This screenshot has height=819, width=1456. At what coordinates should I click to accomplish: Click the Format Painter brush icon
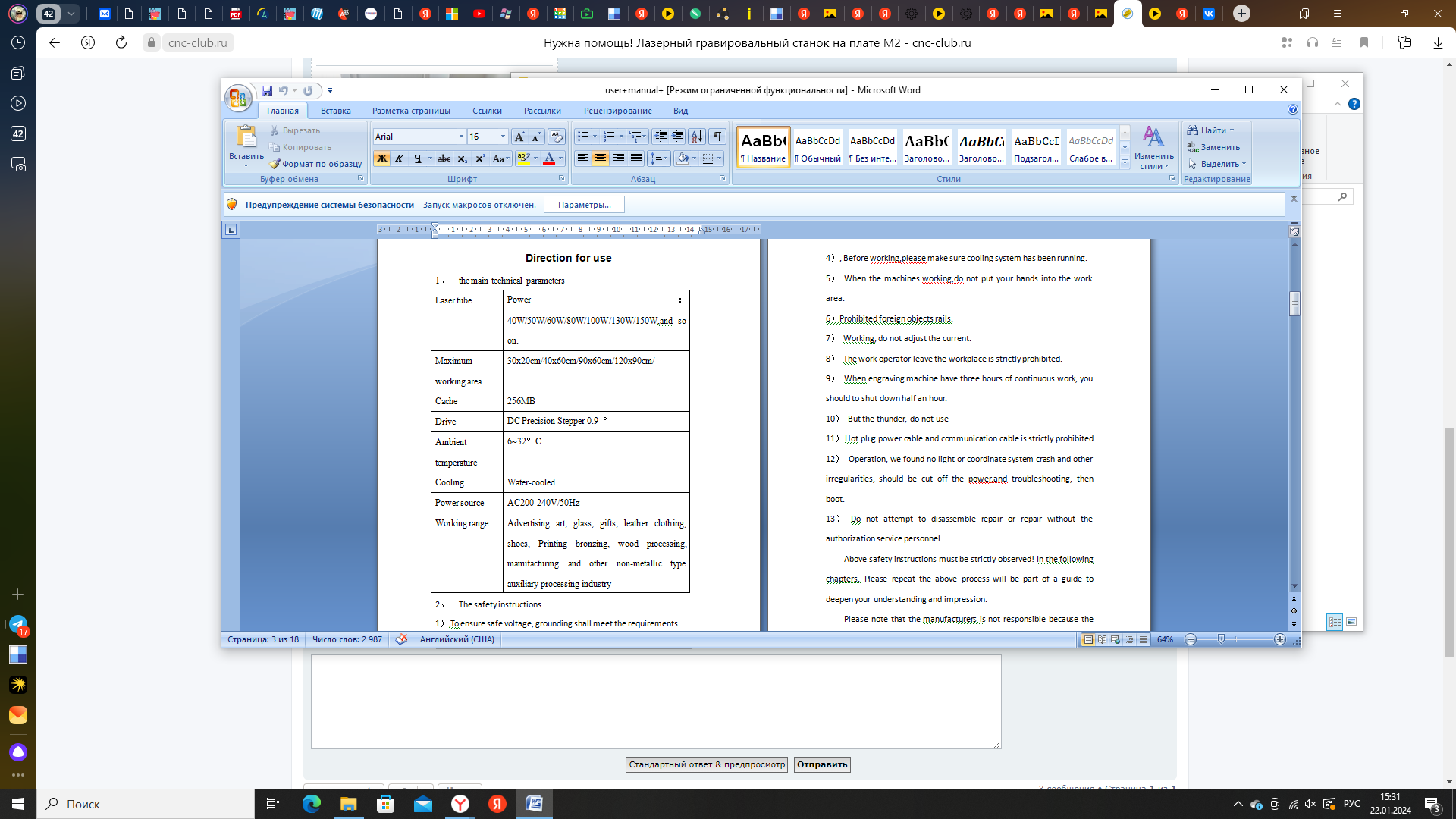tap(275, 164)
